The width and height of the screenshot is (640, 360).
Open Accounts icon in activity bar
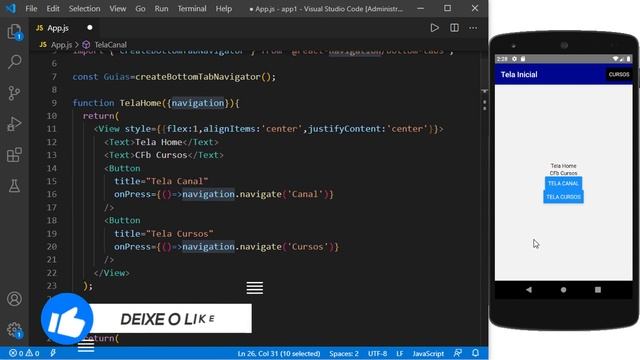[x=15, y=299]
